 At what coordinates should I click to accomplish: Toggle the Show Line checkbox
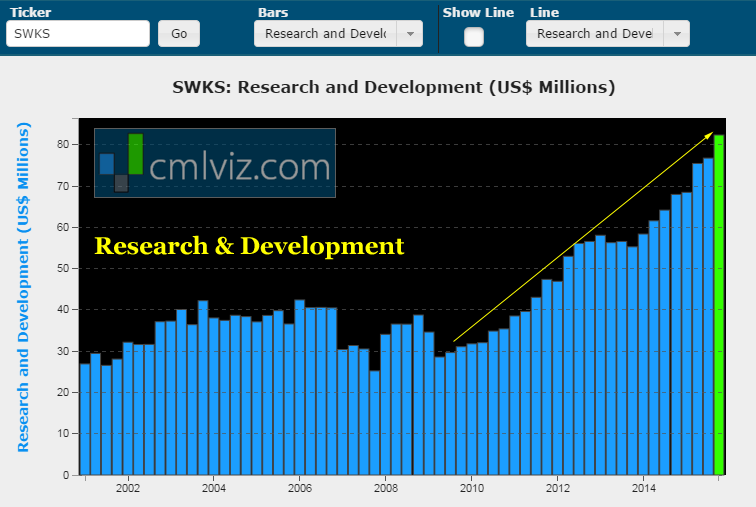click(473, 37)
